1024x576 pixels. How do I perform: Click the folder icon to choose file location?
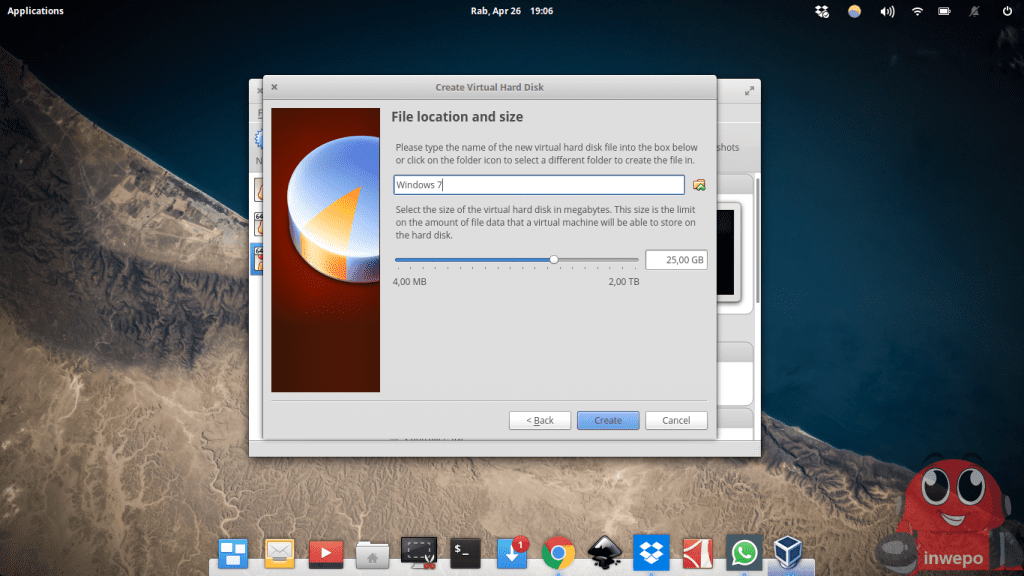699,185
